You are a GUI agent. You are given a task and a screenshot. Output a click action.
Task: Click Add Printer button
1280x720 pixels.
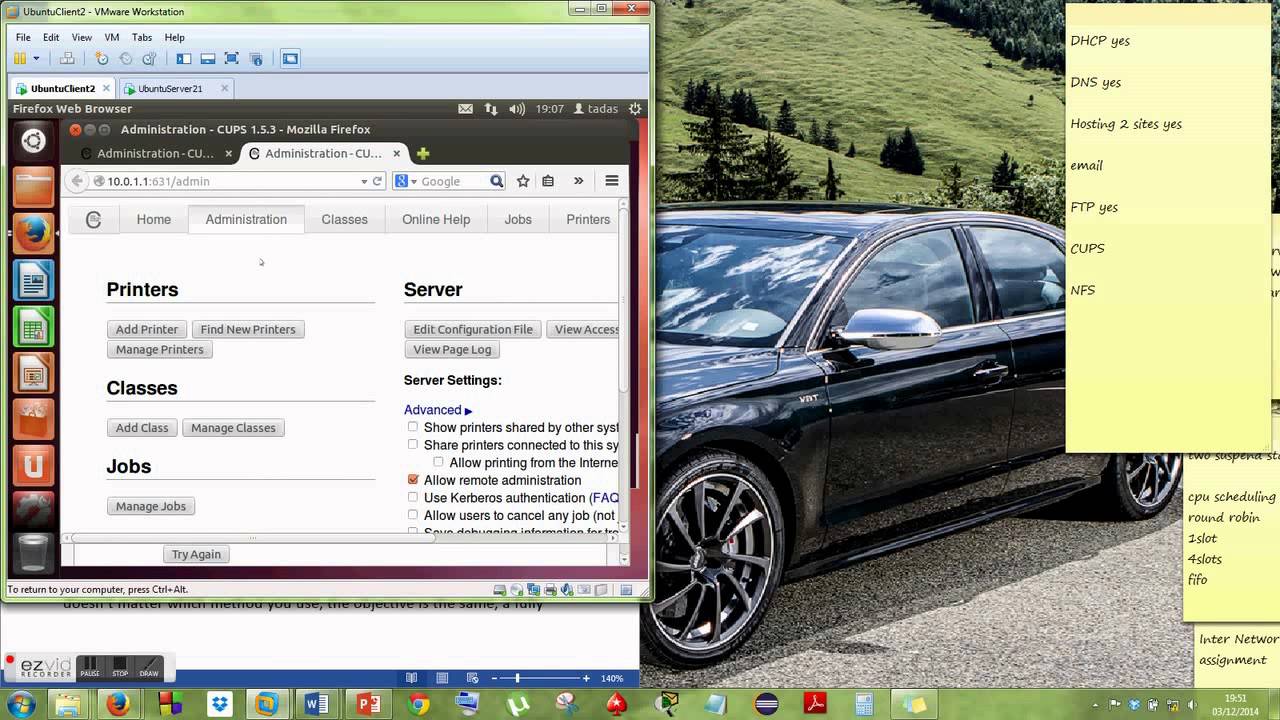click(x=147, y=329)
